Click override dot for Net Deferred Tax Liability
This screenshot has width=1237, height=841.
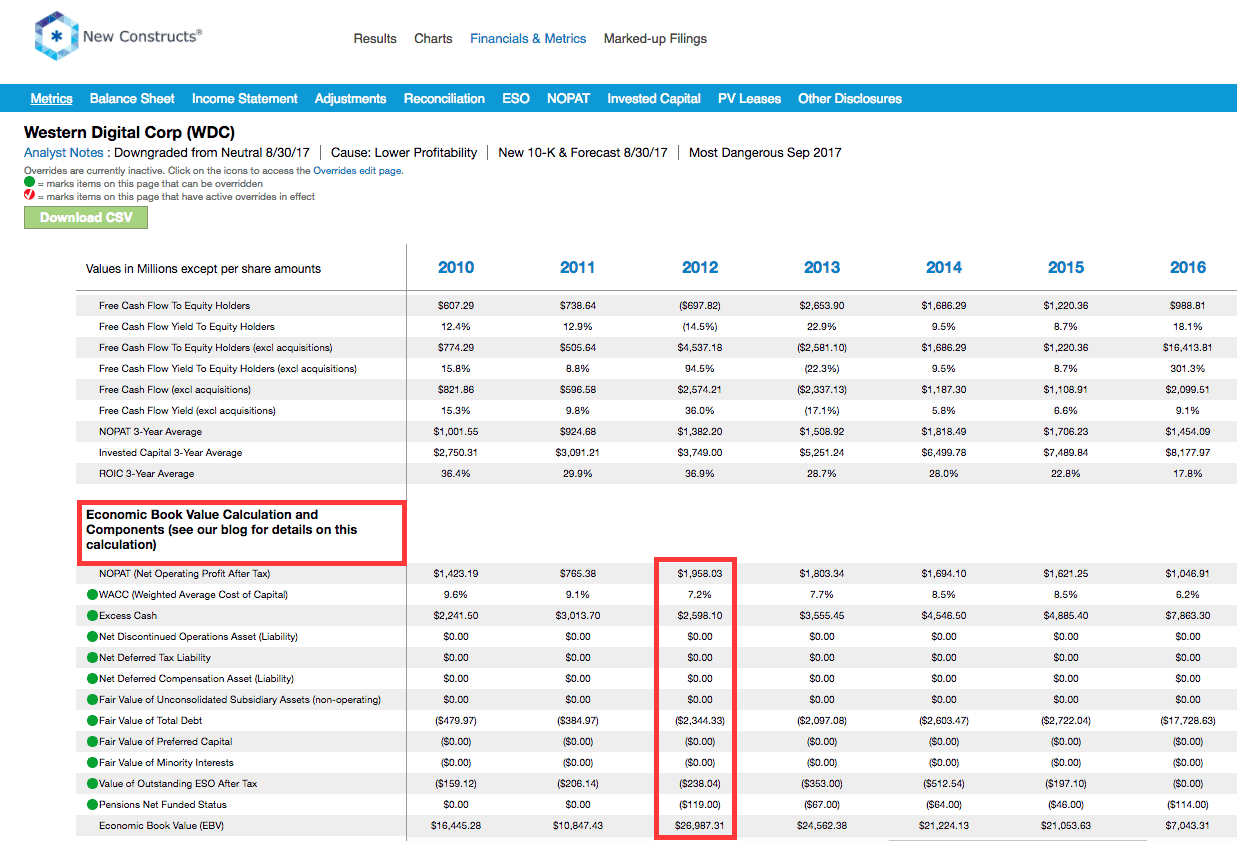[x=92, y=658]
